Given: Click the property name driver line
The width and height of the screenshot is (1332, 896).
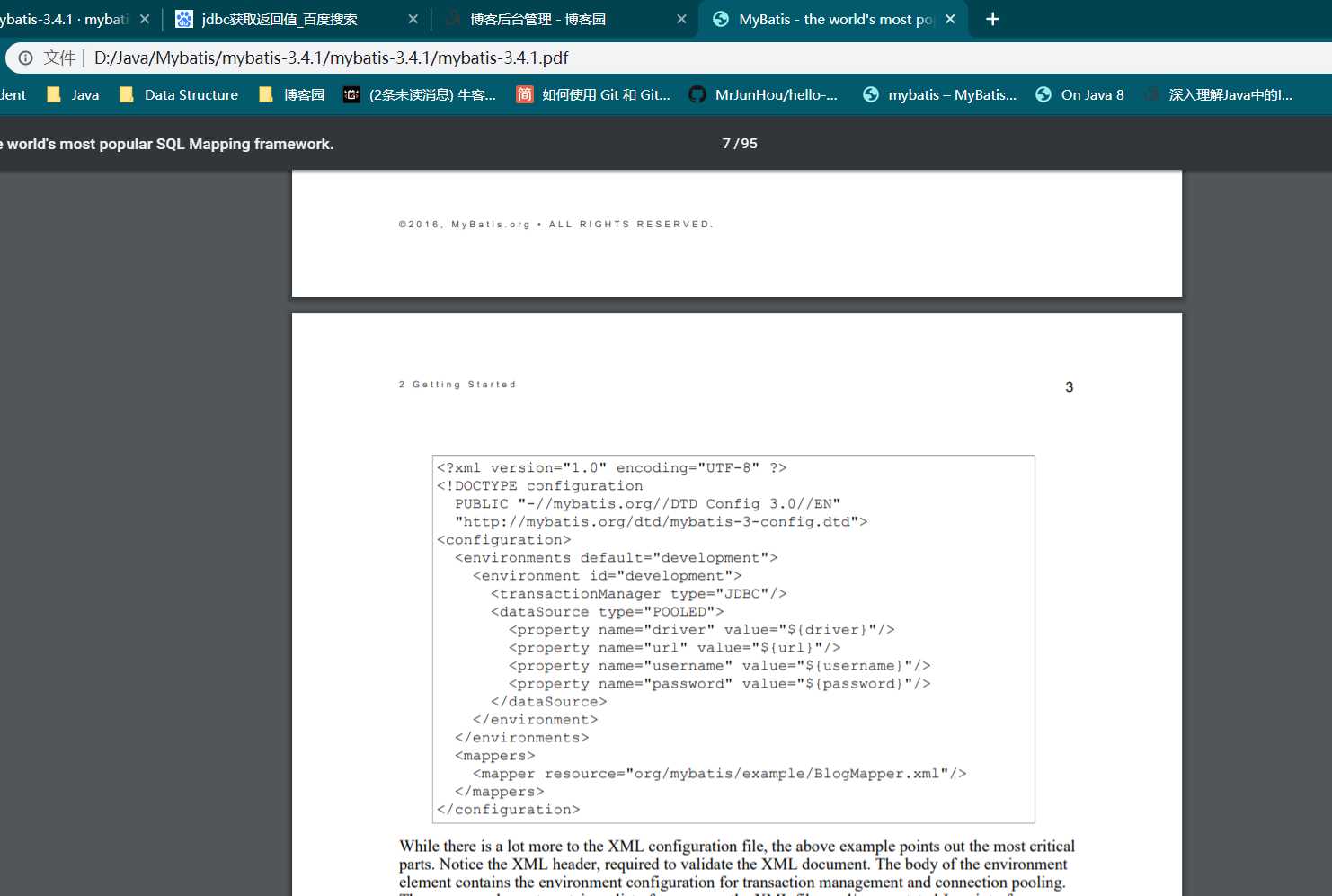Looking at the screenshot, I should (x=702, y=630).
